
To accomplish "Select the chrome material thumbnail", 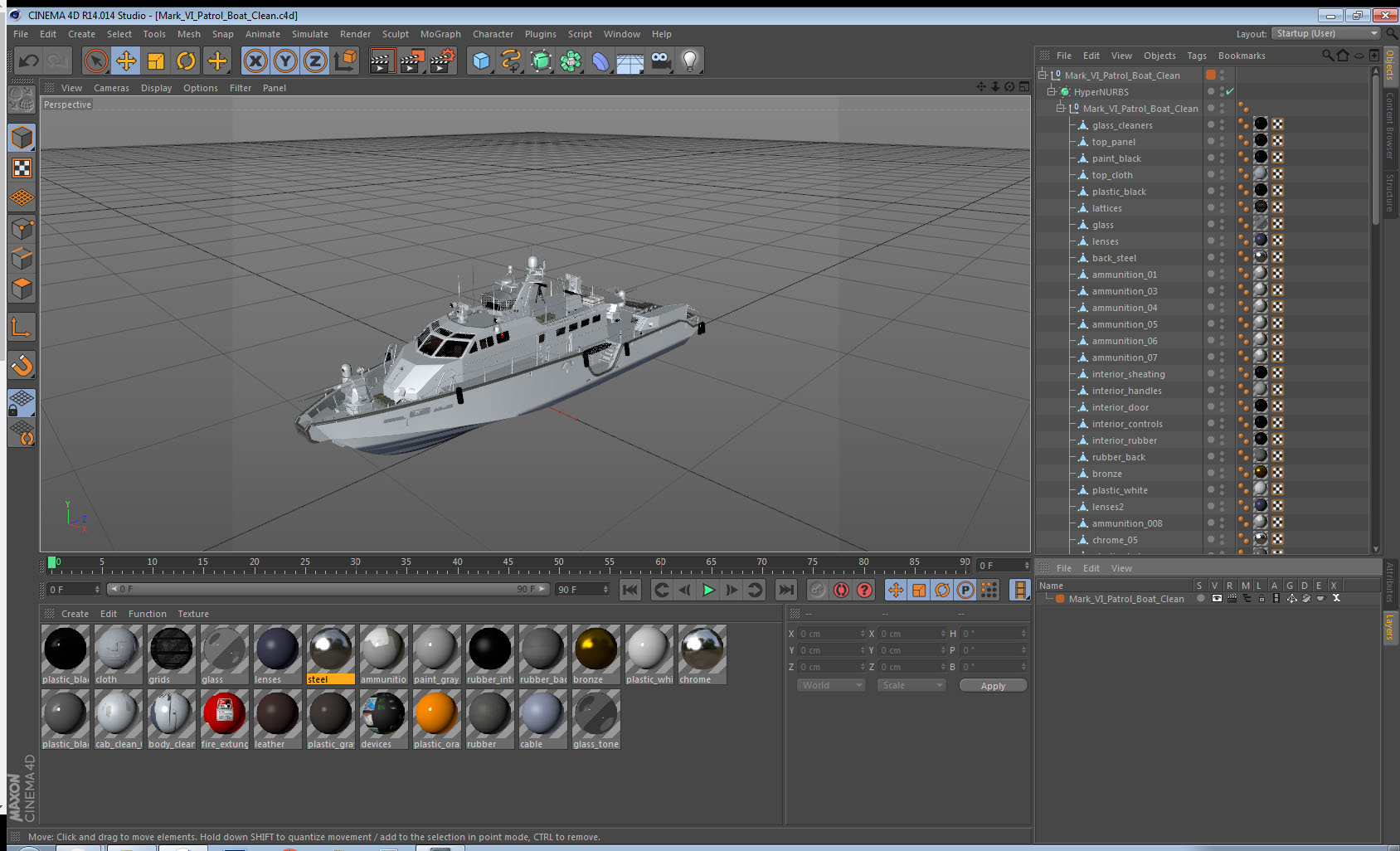I will [702, 654].
